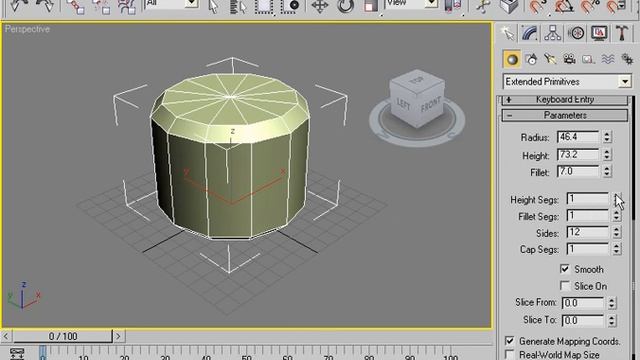Toggle Generate Mapping Coords checkbox
The height and width of the screenshot is (360, 640).
510,340
